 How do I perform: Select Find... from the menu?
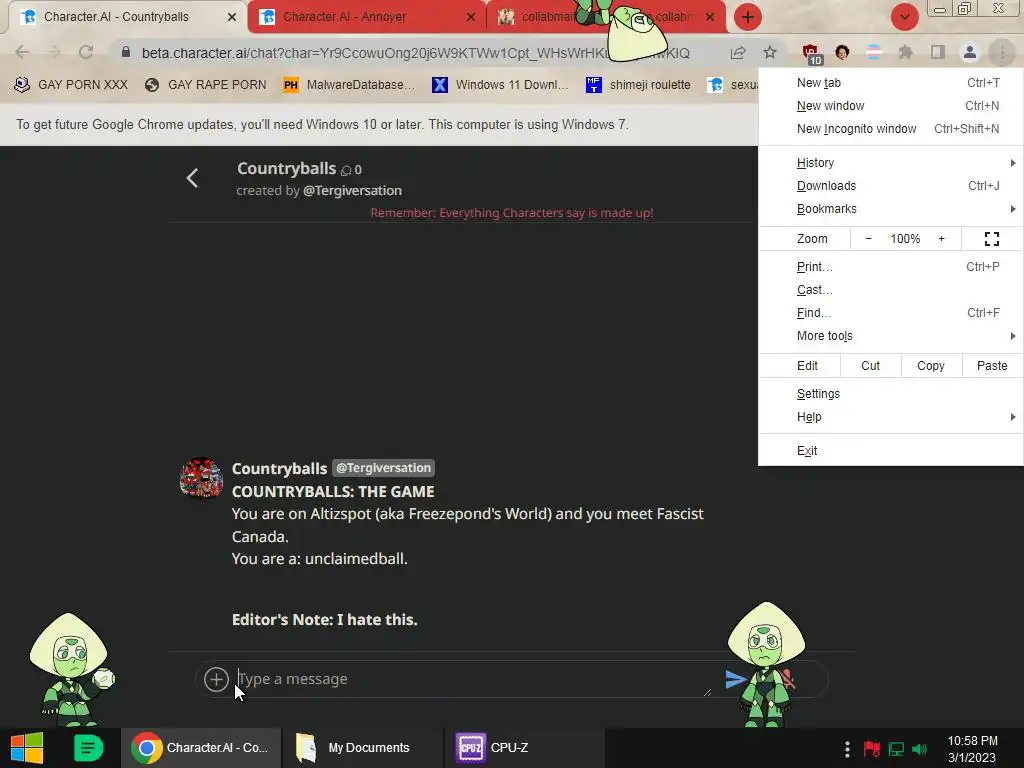[x=891, y=313]
